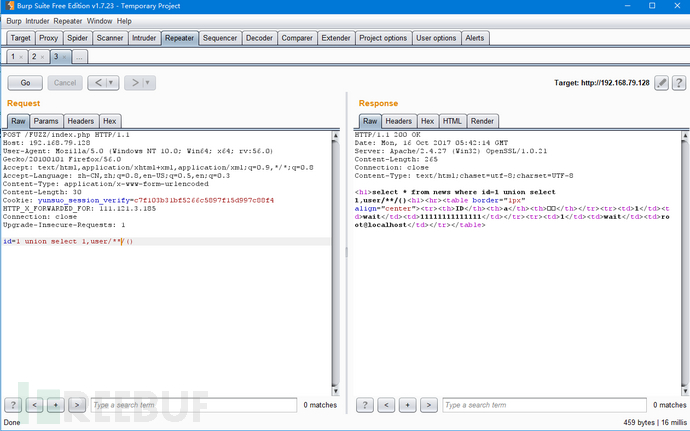Send request with the Go button
This screenshot has height=431, width=690.
tap(25, 83)
